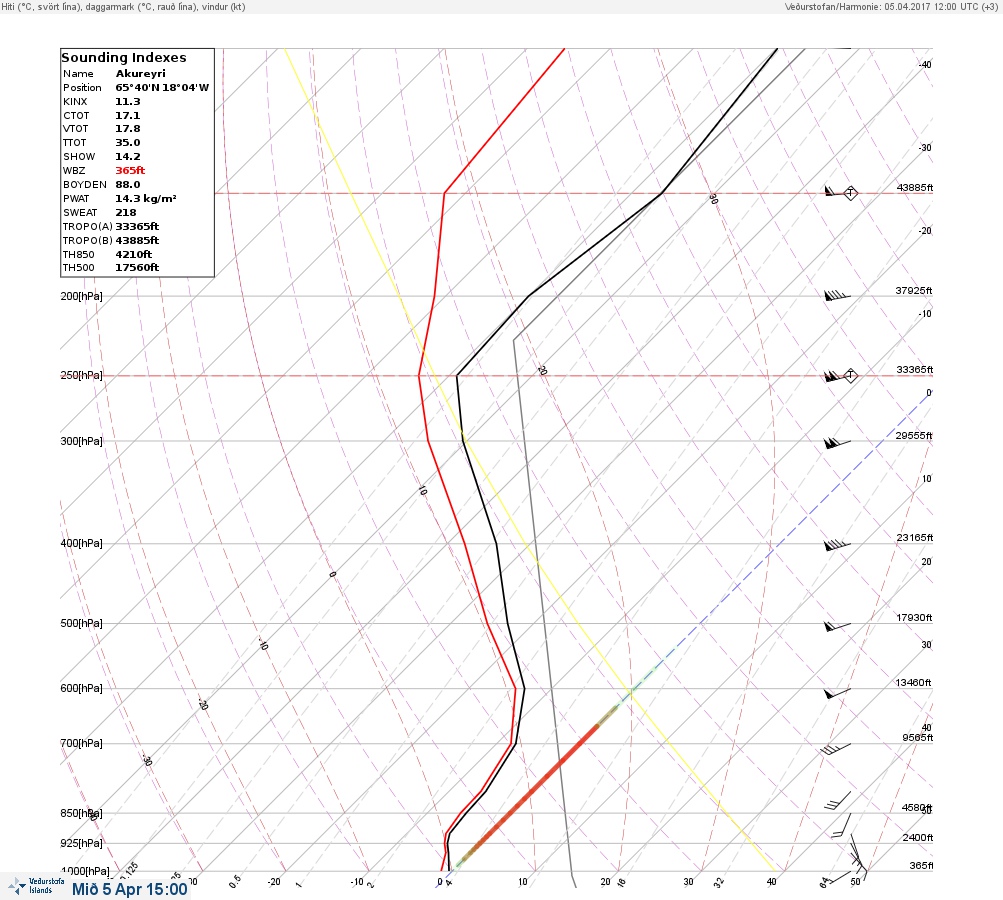This screenshot has height=900, width=1003.
Task: Select the TH500 value 17560ft
Action: 137,267
